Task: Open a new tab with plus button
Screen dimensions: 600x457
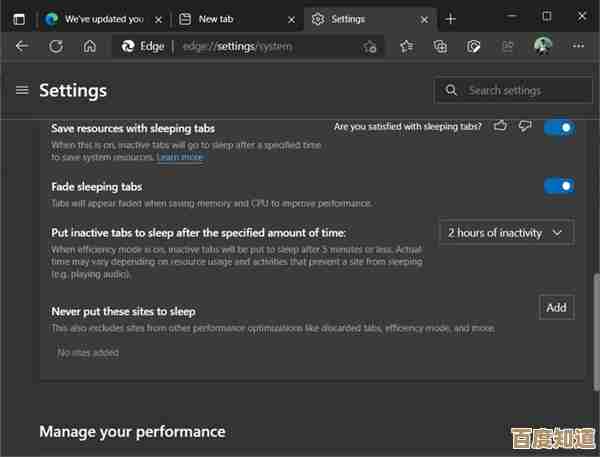Action: (451, 18)
